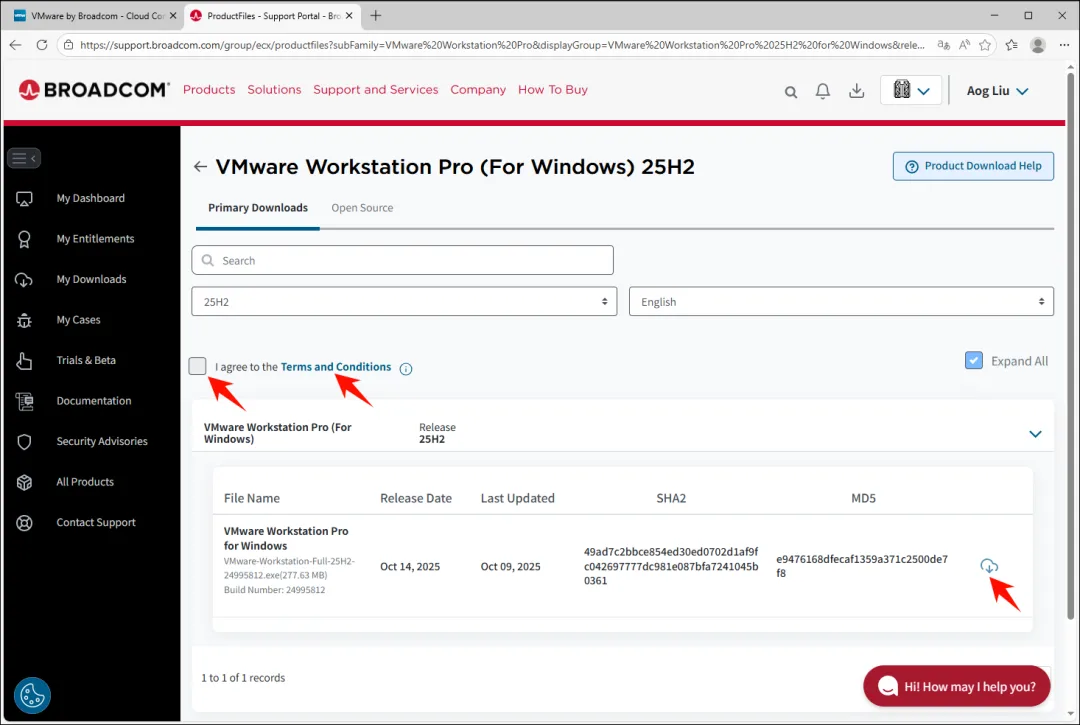Click Documentation icon in sidebar
The image size is (1080, 725).
click(x=24, y=401)
